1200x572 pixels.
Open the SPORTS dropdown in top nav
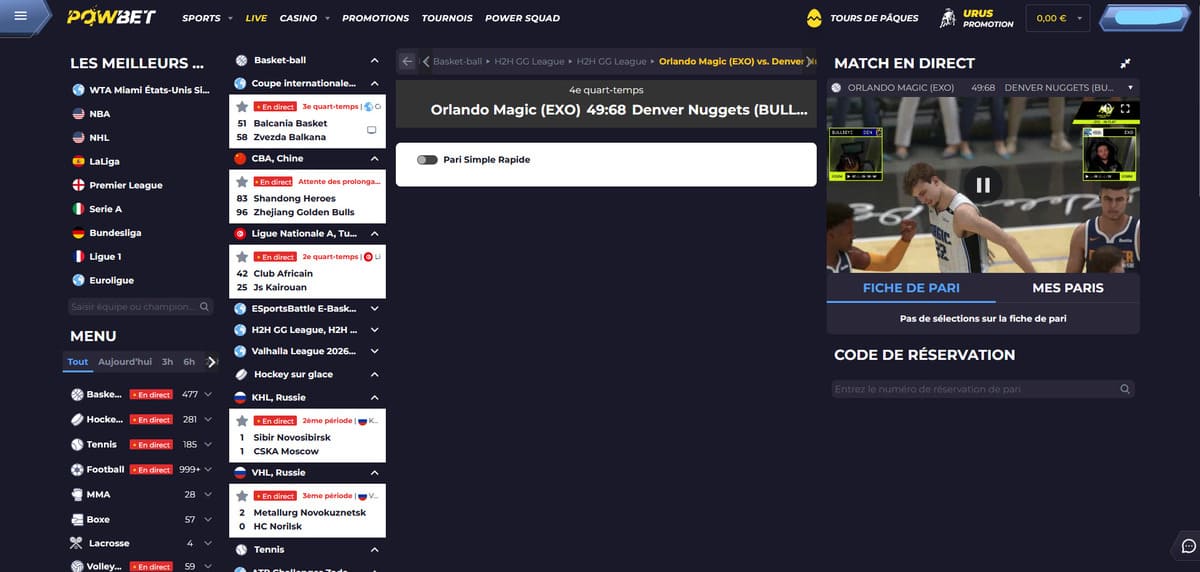(207, 18)
